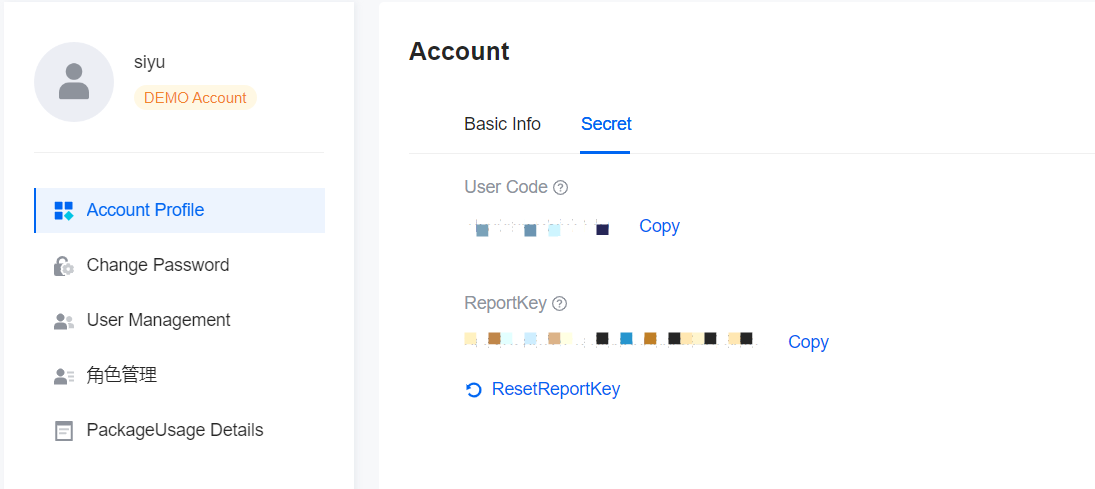
Task: Click the Change Password lock icon
Action: pyautogui.click(x=64, y=265)
